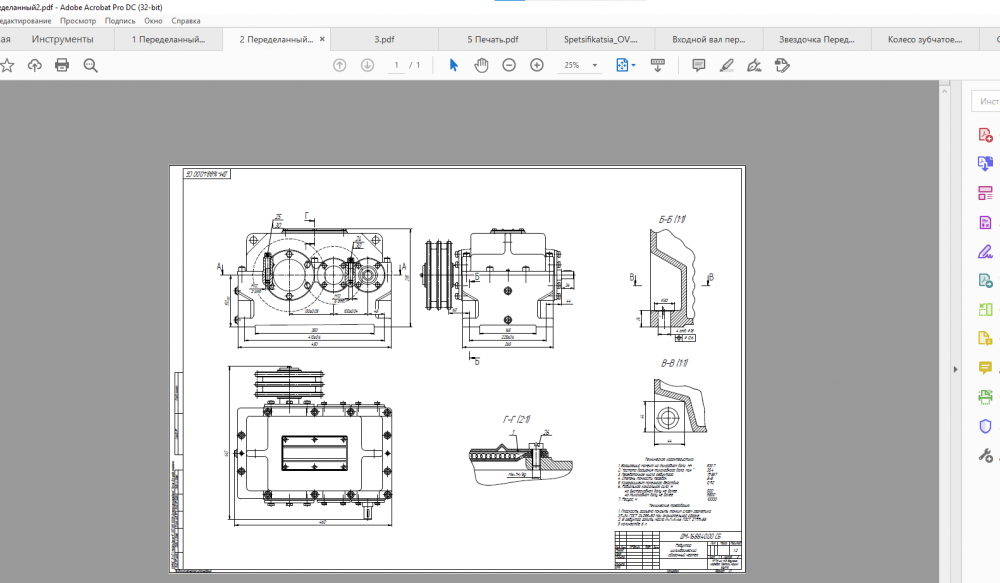Select the arrow selection tool
The height and width of the screenshot is (583, 1000).
pyautogui.click(x=454, y=65)
